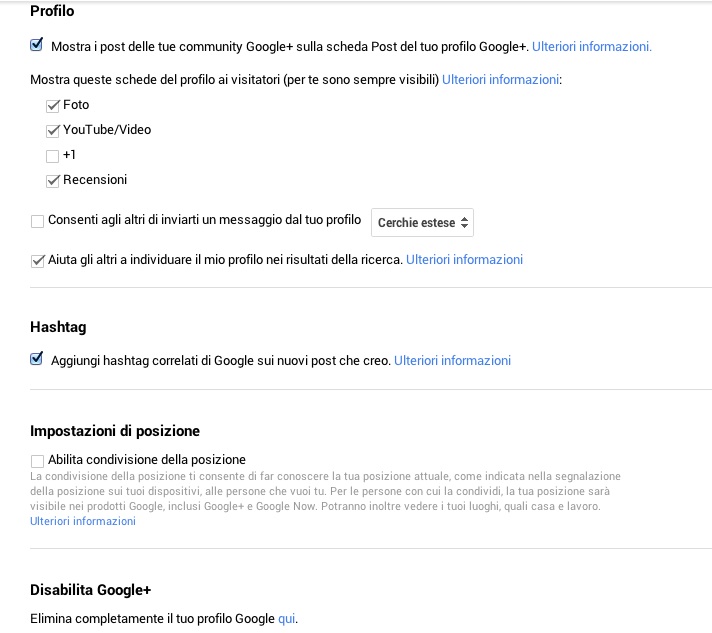
Task: Enable checkbox allowing messages from your profile
Action: 38,221
